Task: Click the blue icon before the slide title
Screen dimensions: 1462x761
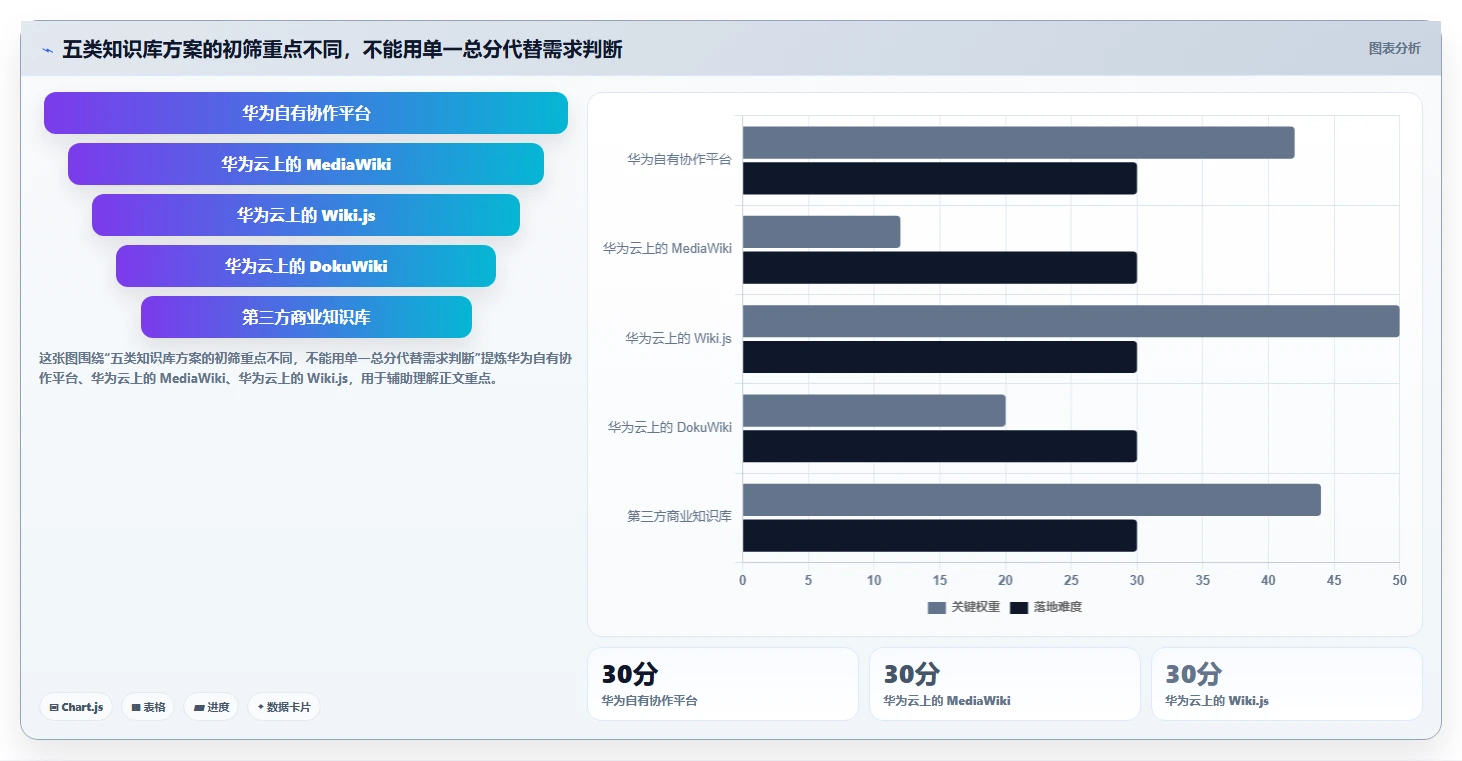Action: [47, 50]
